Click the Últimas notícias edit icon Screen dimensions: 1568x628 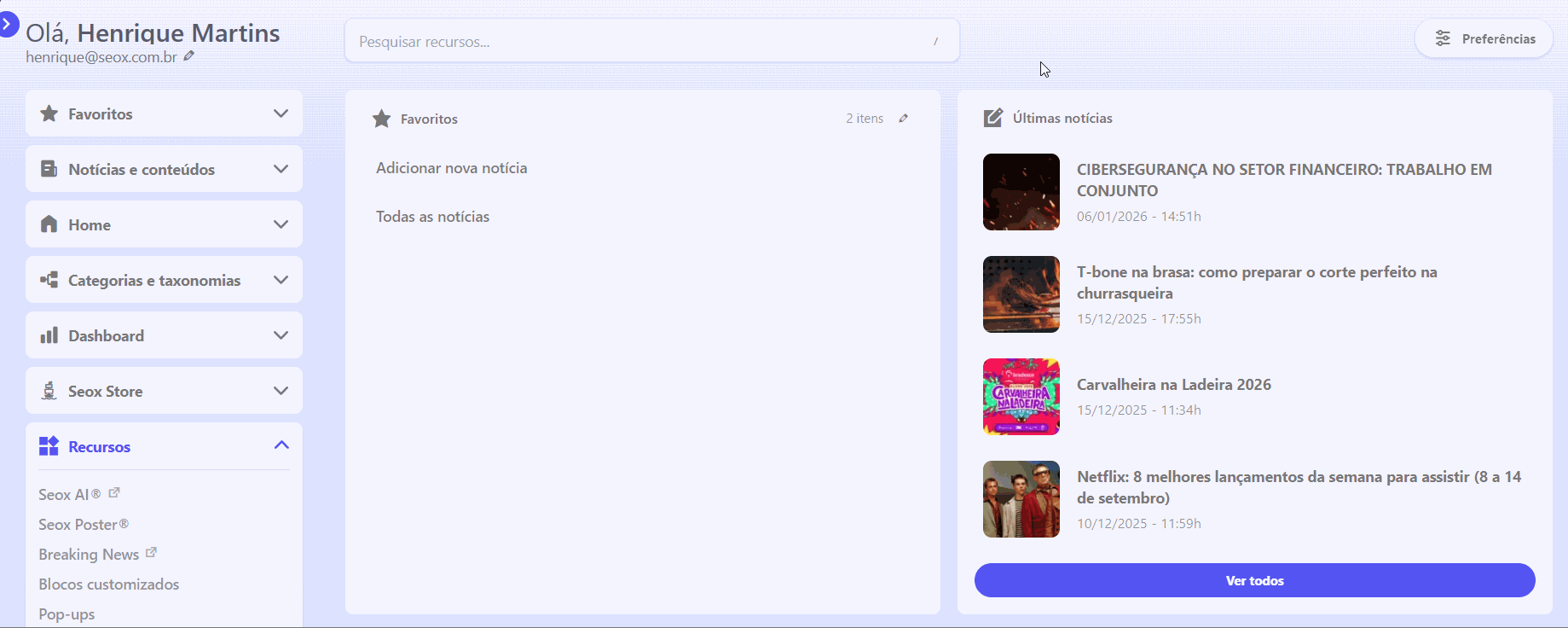(993, 118)
